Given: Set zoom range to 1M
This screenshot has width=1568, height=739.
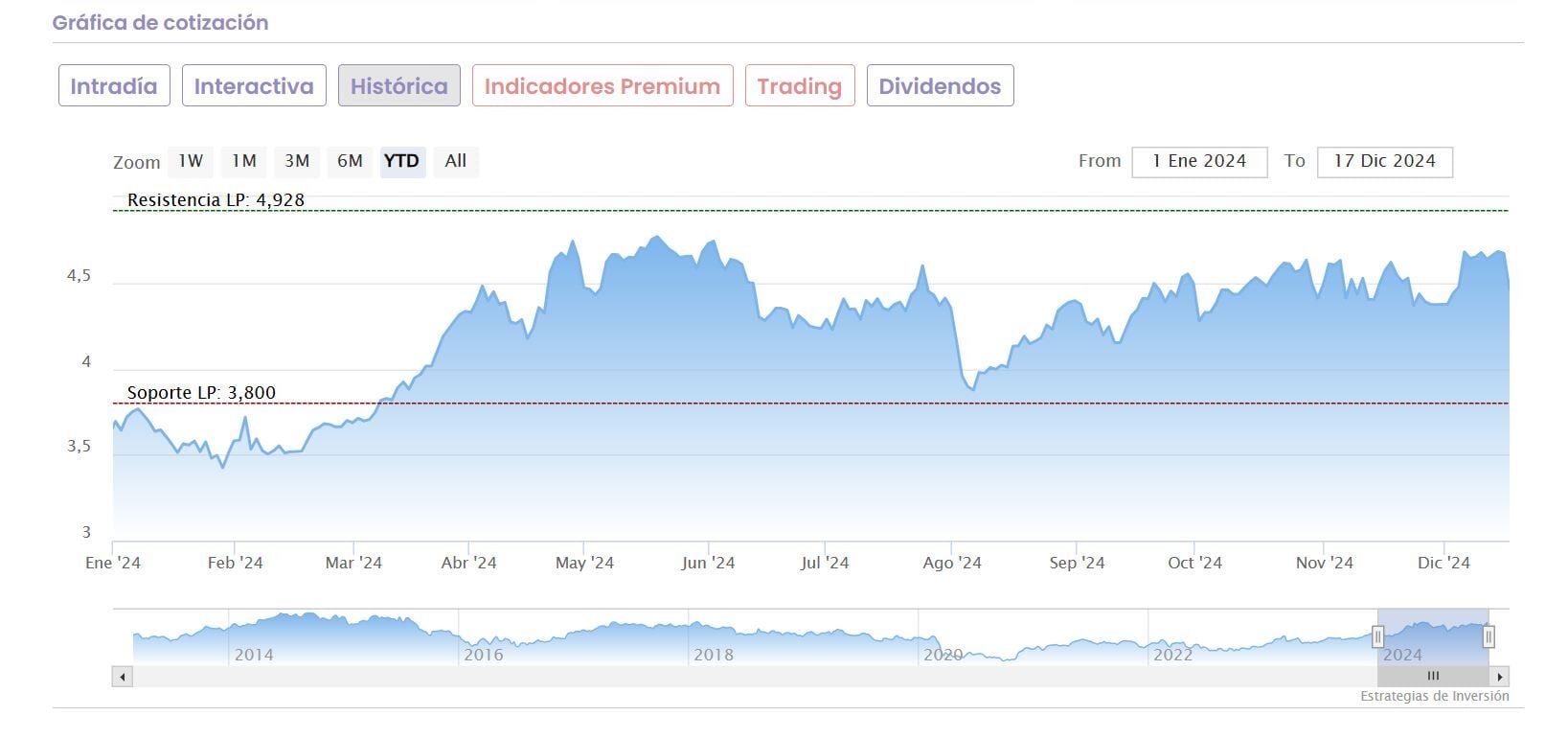Looking at the screenshot, I should point(244,161).
